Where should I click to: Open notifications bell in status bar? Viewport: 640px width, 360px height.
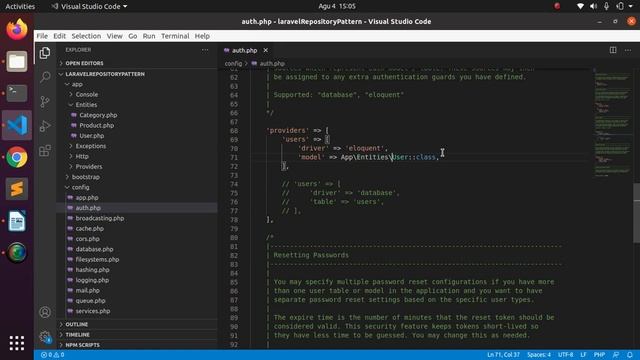coord(630,355)
